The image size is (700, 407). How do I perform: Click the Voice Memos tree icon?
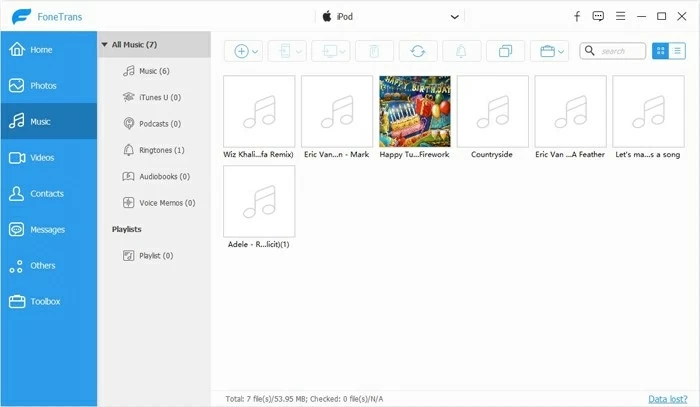[x=129, y=203]
